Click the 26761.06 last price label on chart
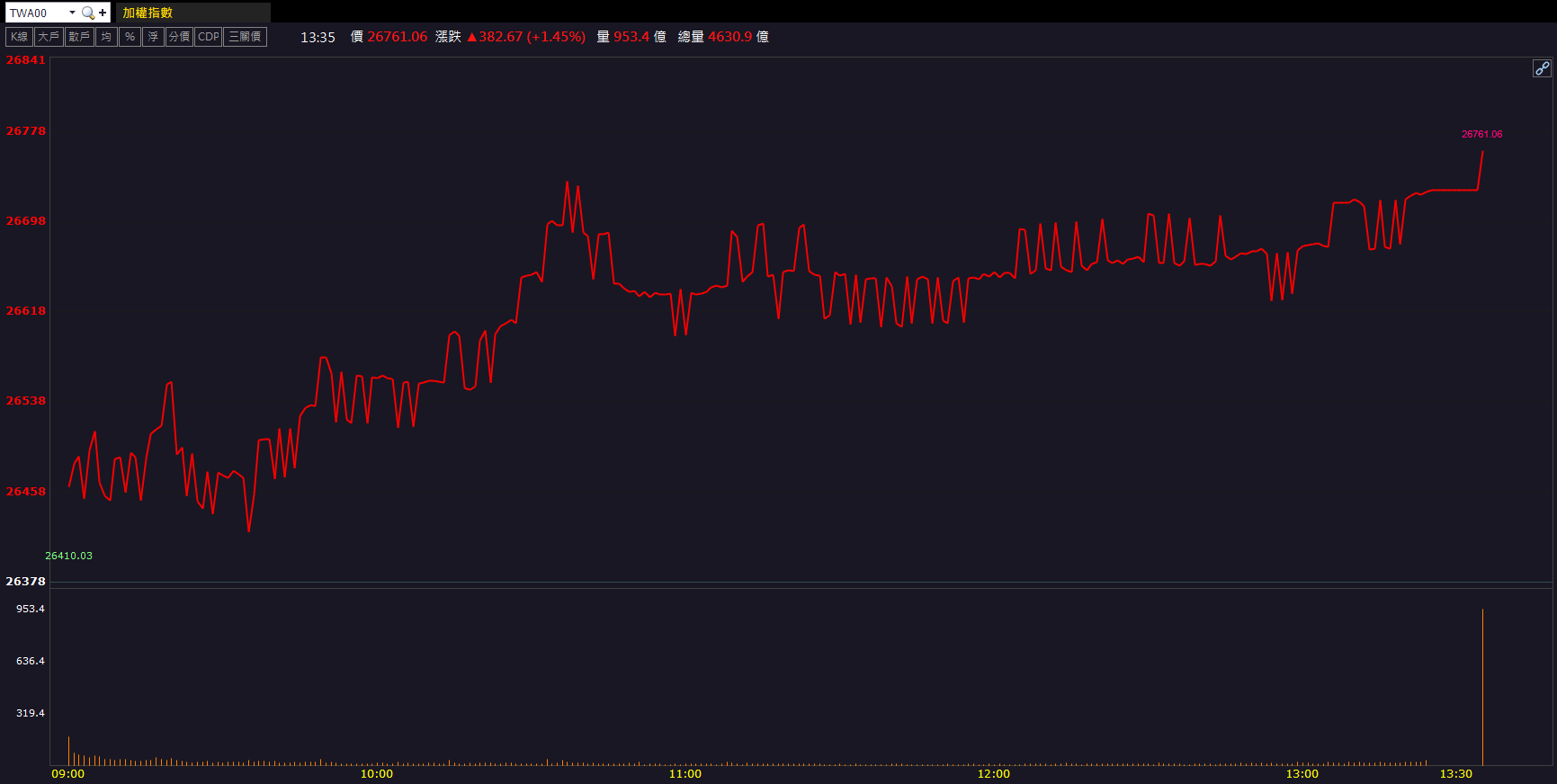The width and height of the screenshot is (1557, 784). click(x=1481, y=134)
